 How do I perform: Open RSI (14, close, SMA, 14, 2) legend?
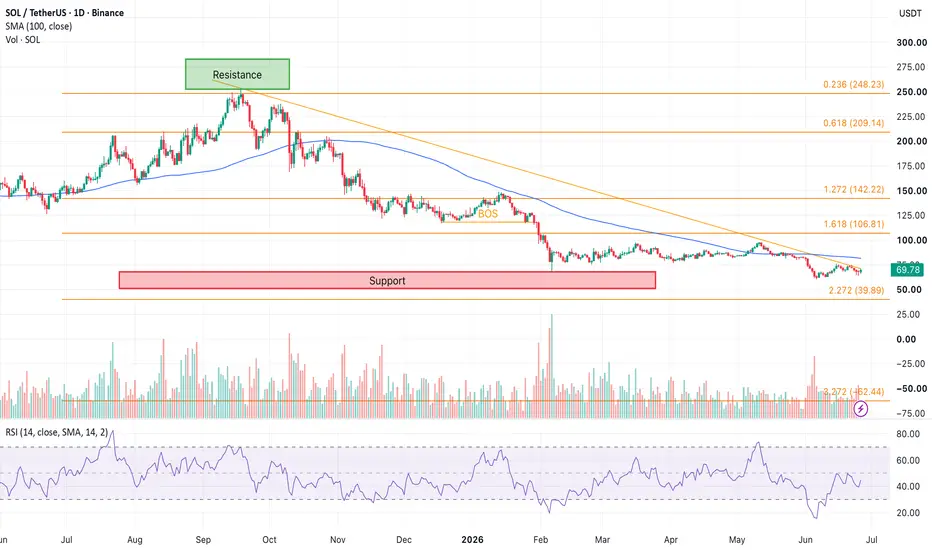[x=56, y=432]
